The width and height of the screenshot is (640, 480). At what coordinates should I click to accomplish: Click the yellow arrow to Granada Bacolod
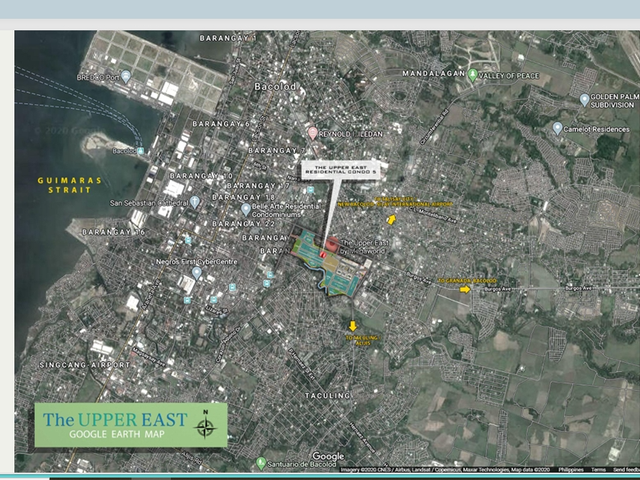[465, 289]
